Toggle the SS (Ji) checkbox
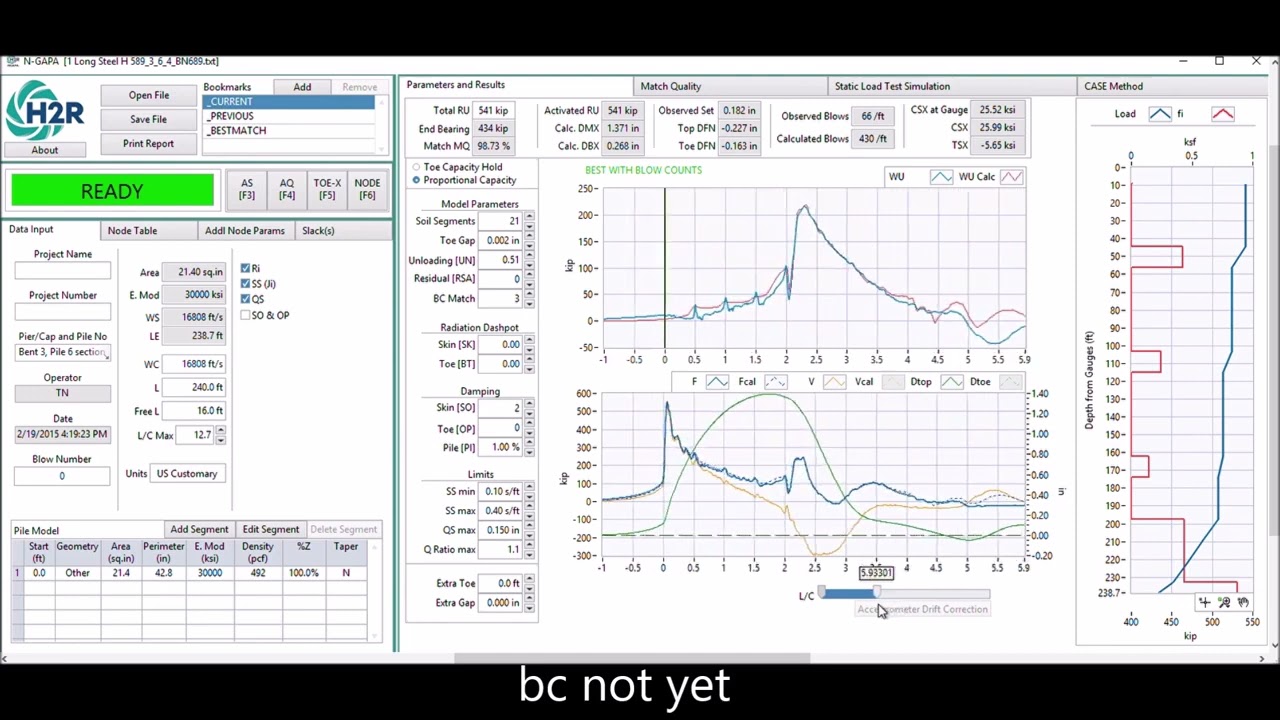 (245, 284)
